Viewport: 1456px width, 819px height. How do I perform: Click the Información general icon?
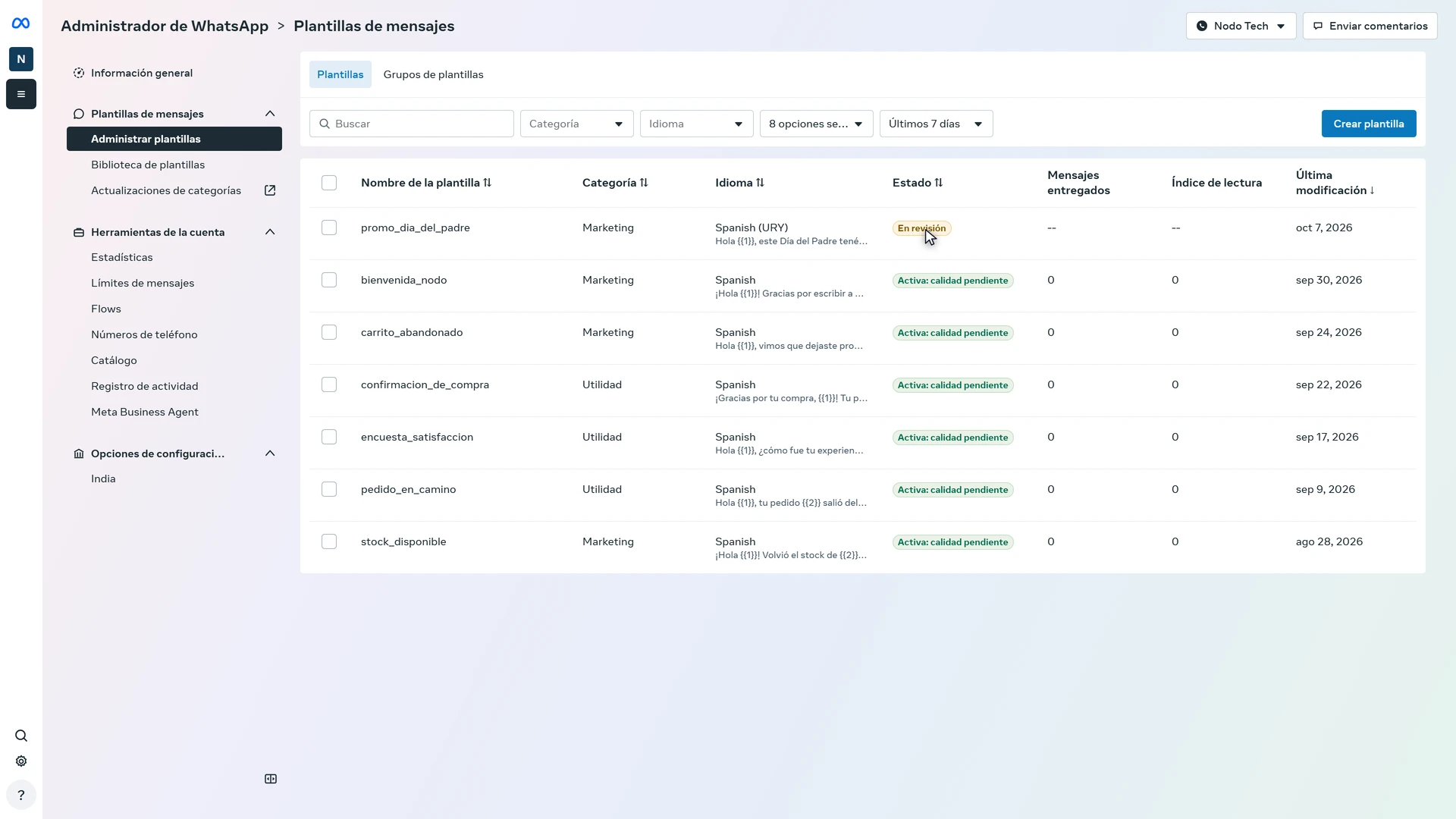pyautogui.click(x=79, y=73)
